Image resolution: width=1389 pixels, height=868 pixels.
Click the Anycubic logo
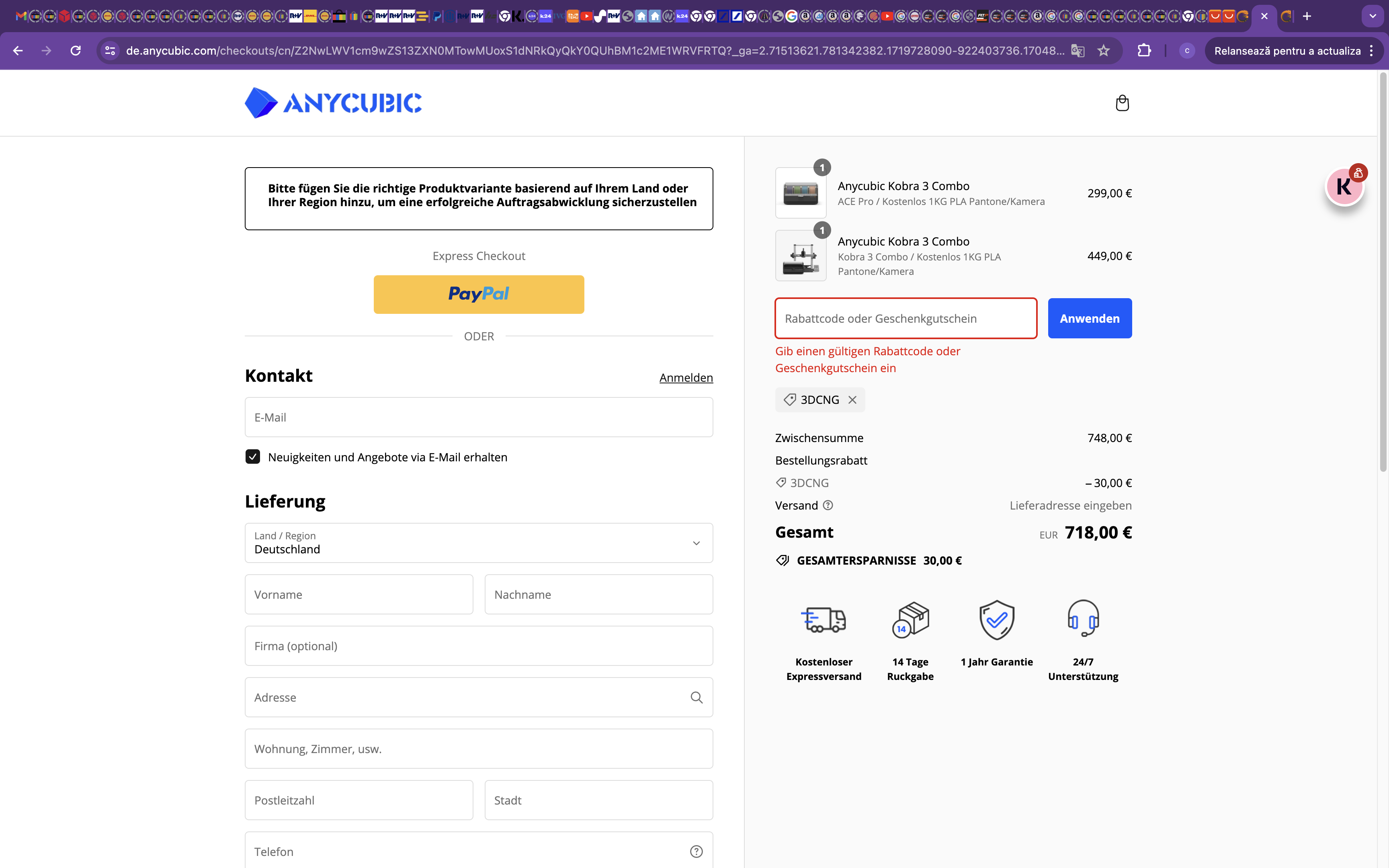333,103
